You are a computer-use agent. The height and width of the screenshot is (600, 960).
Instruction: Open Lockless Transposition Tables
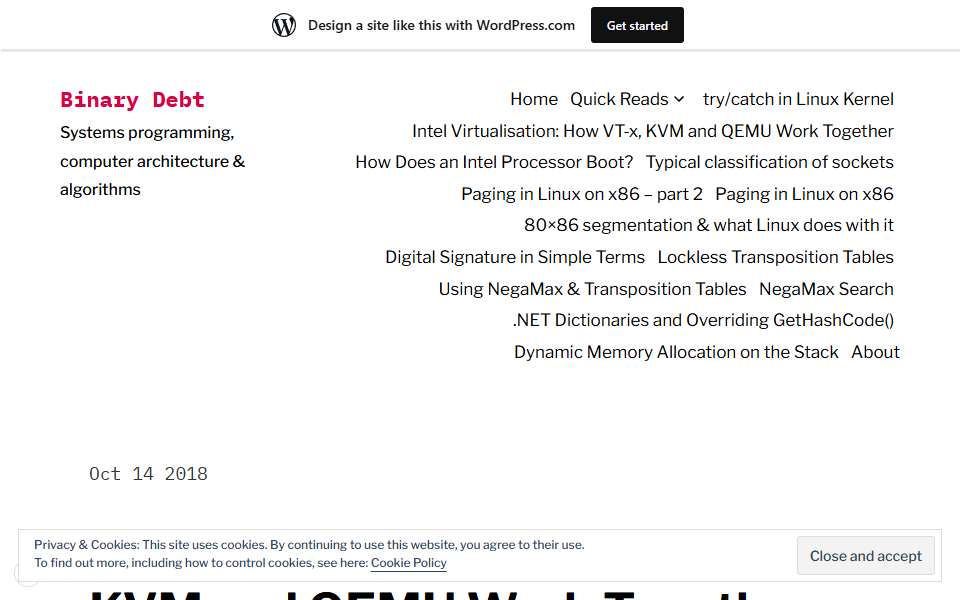(x=776, y=257)
